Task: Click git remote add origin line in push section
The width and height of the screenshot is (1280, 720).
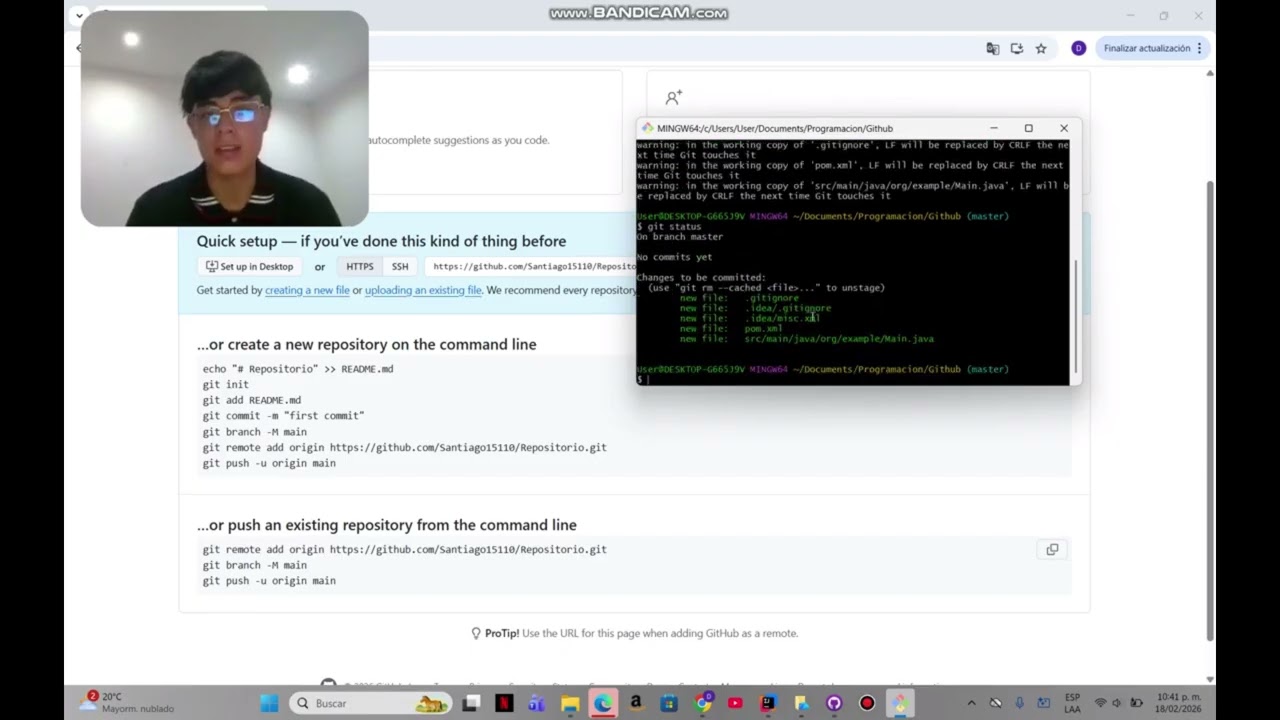Action: click(405, 549)
